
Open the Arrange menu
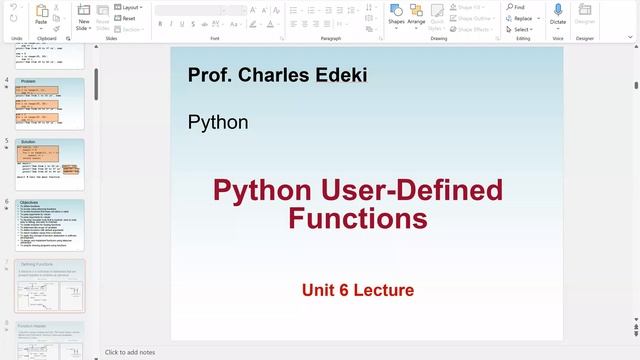pos(416,16)
